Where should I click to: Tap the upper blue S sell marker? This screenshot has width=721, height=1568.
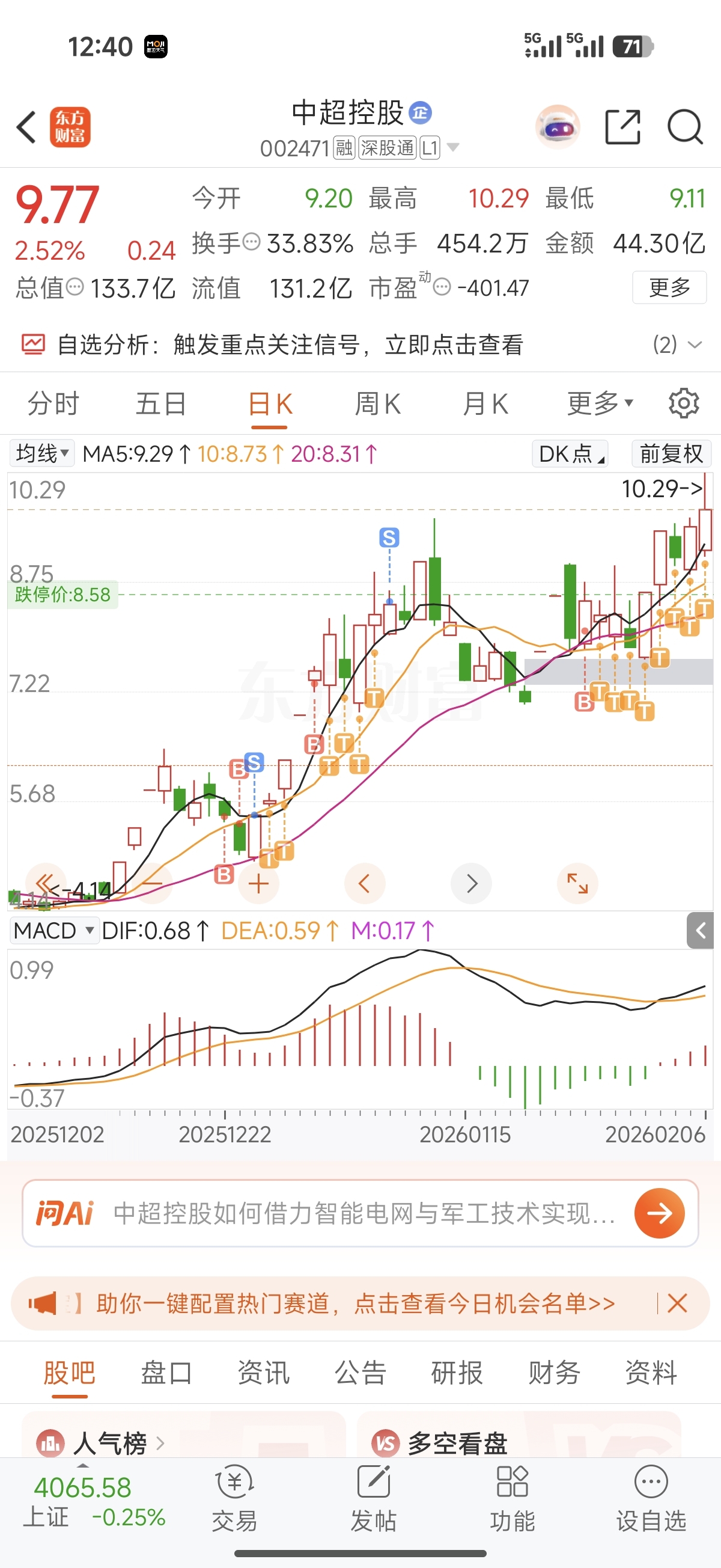click(389, 537)
